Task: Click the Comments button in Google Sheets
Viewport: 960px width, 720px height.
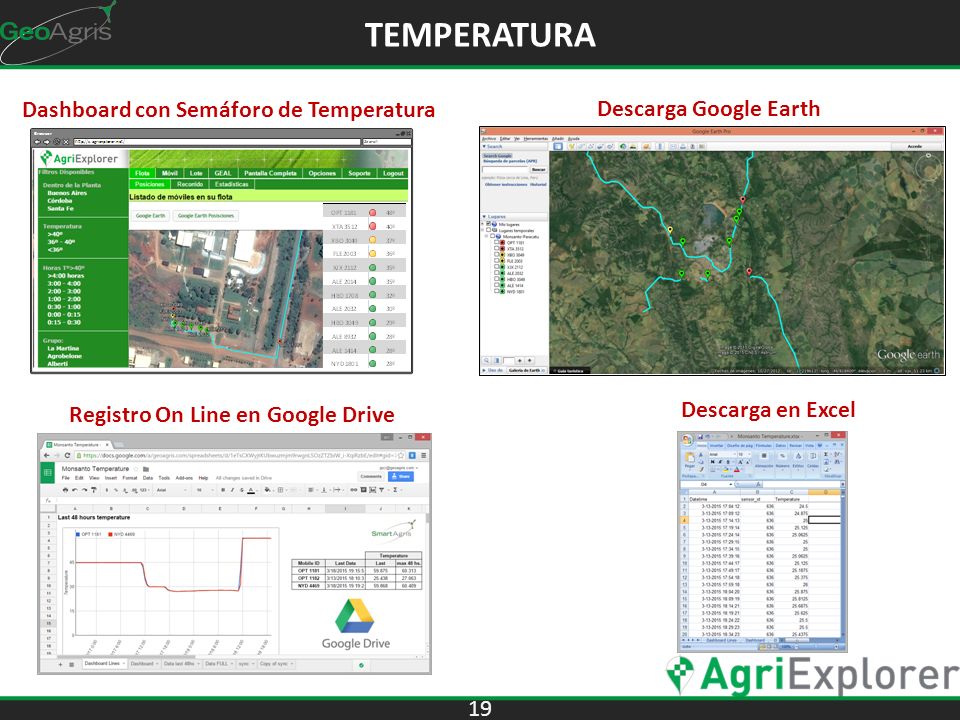Action: [371, 476]
